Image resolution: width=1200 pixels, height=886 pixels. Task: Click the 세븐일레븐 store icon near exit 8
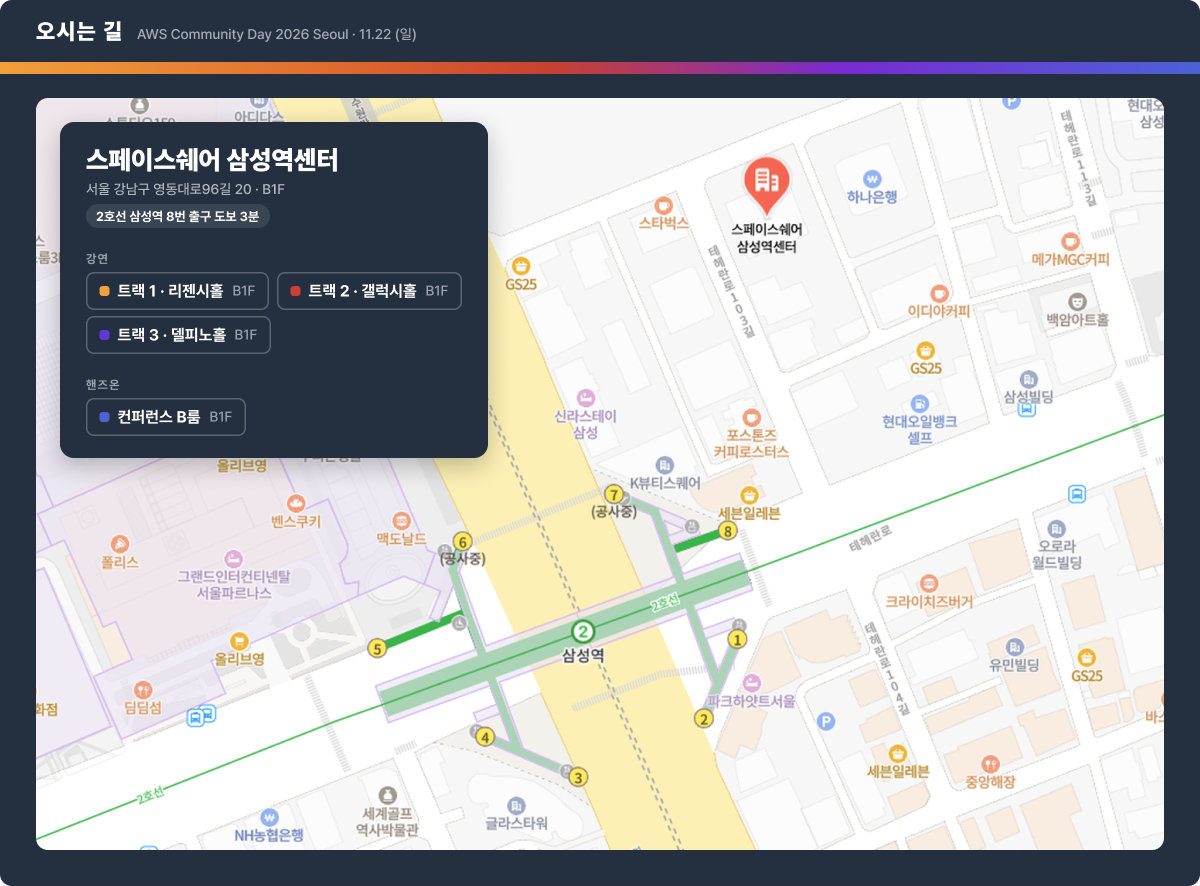[749, 495]
